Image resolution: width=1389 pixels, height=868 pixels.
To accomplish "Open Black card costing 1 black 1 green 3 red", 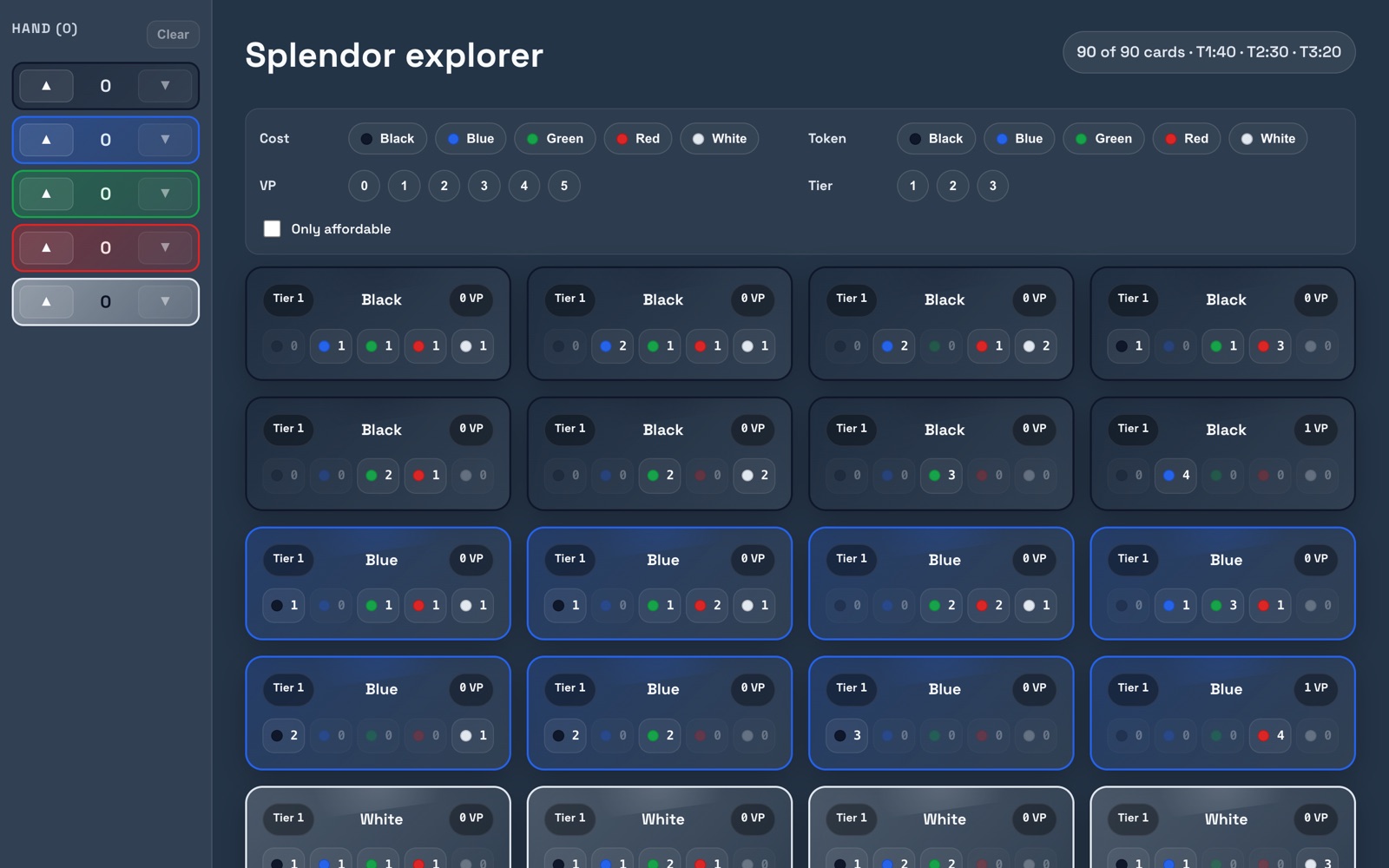I will 1223,324.
